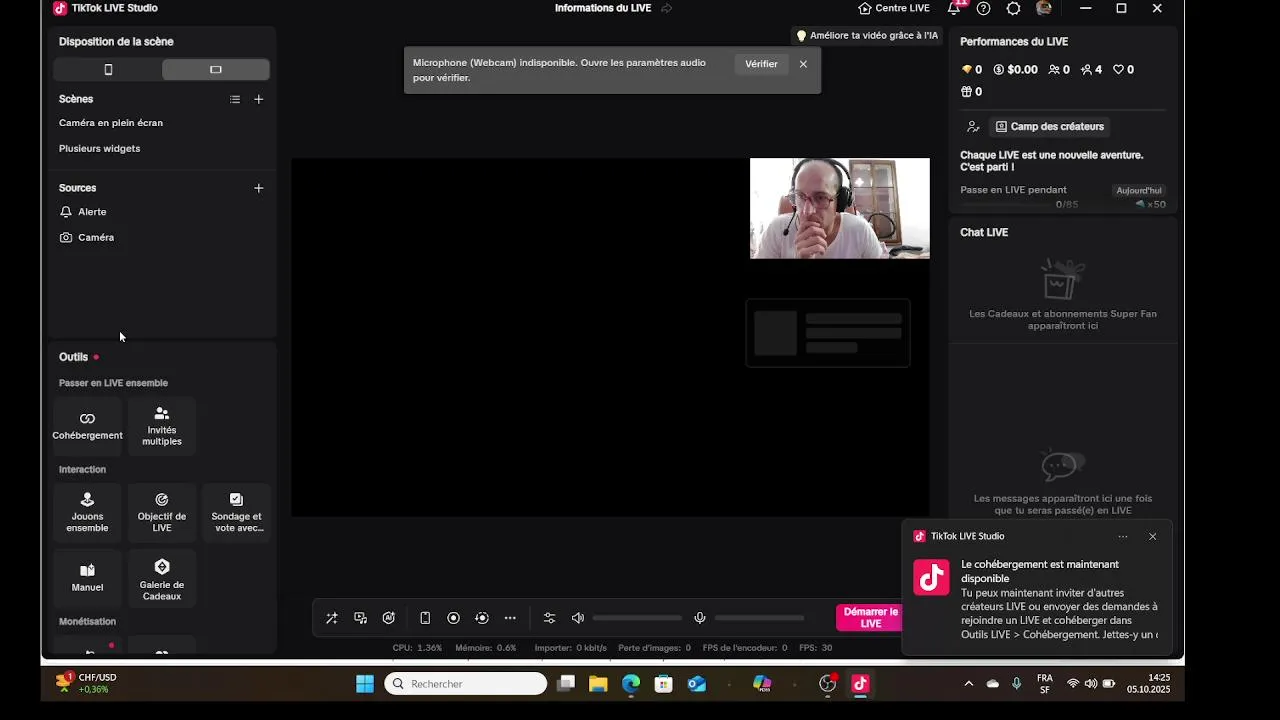Image resolution: width=1280 pixels, height=720 pixels.
Task: Open the Sondage et vote tool
Action: point(236,513)
